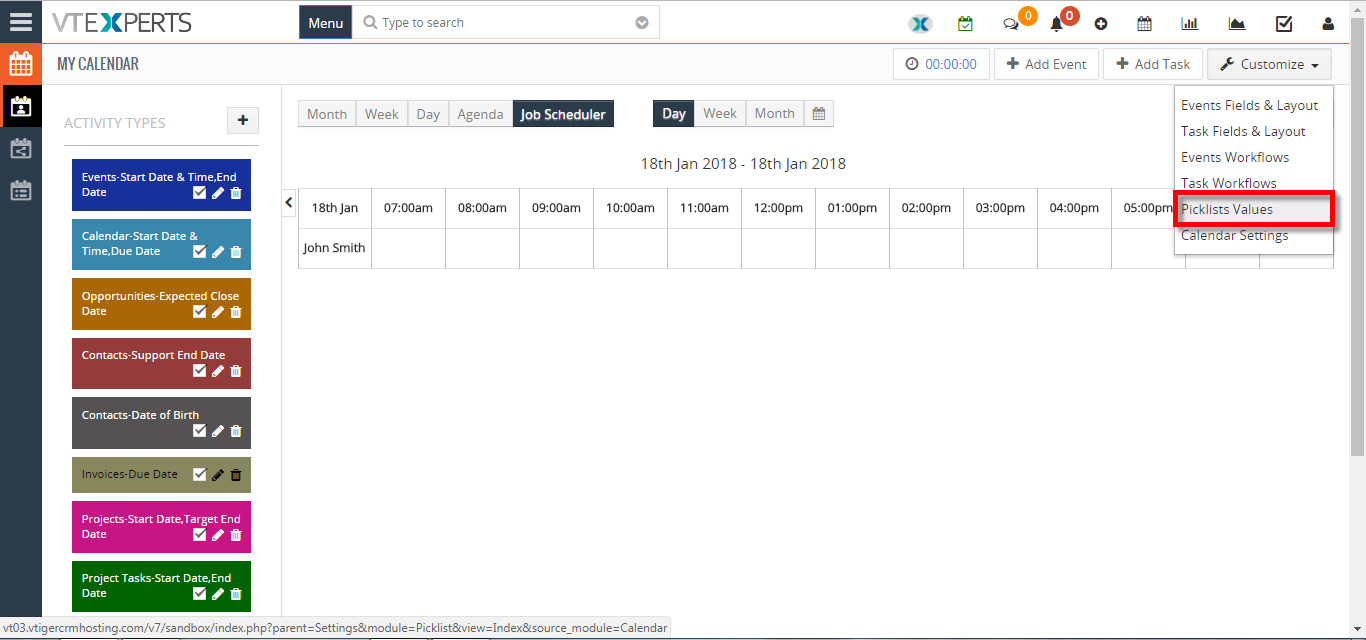
Task: Delete the Contacts-Date of Birth type
Action: pyautogui.click(x=236, y=431)
